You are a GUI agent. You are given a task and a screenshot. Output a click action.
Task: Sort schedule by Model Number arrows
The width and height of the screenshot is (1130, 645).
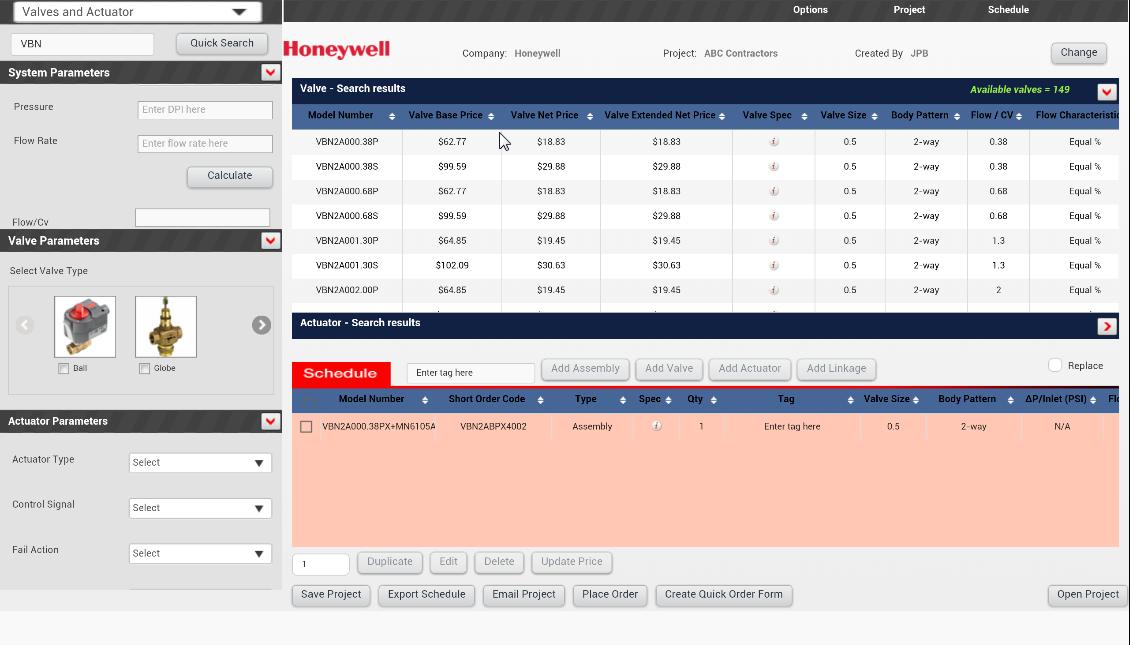[424, 400]
